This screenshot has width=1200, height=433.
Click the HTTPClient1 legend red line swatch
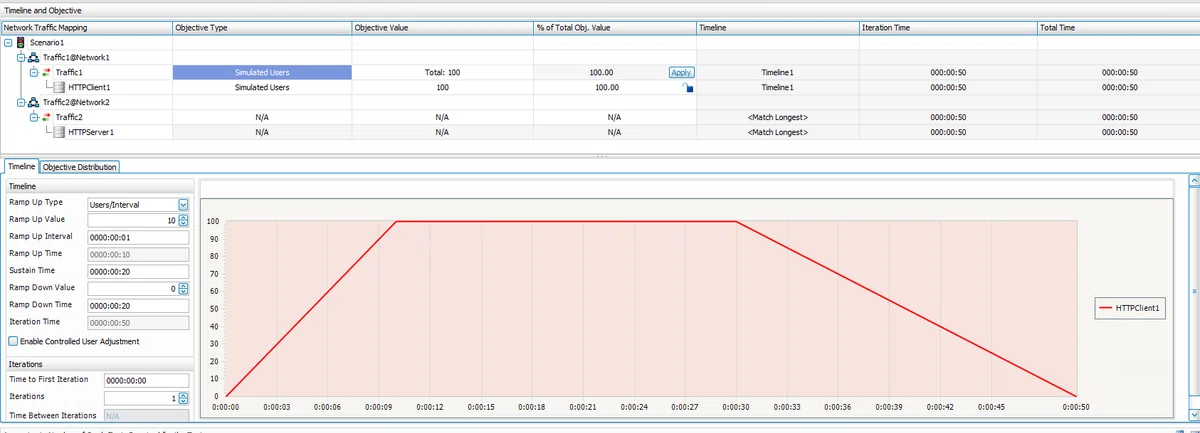(x=1106, y=309)
